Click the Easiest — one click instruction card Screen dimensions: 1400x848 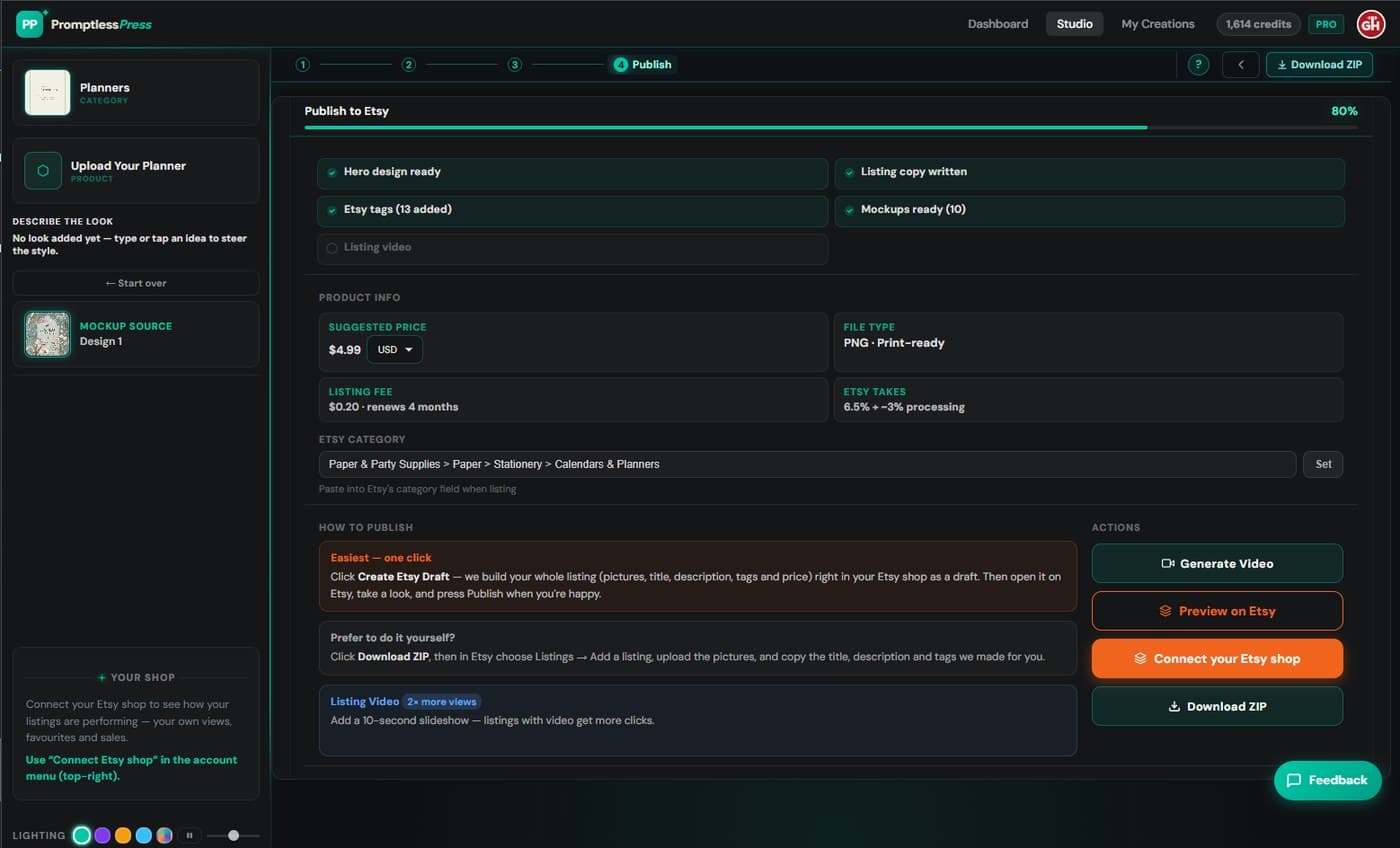[698, 576]
